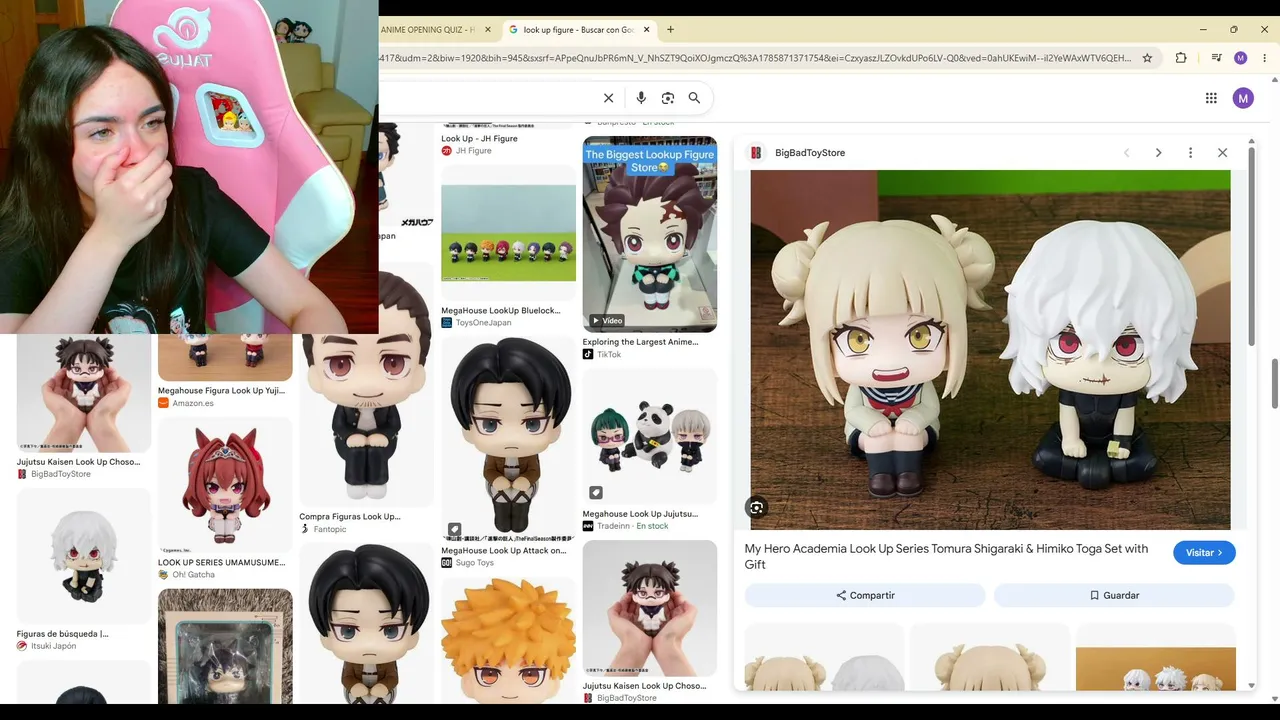This screenshot has height=720, width=1280.
Task: Open the Chrome profile button in toolbar
Action: coord(1241,58)
